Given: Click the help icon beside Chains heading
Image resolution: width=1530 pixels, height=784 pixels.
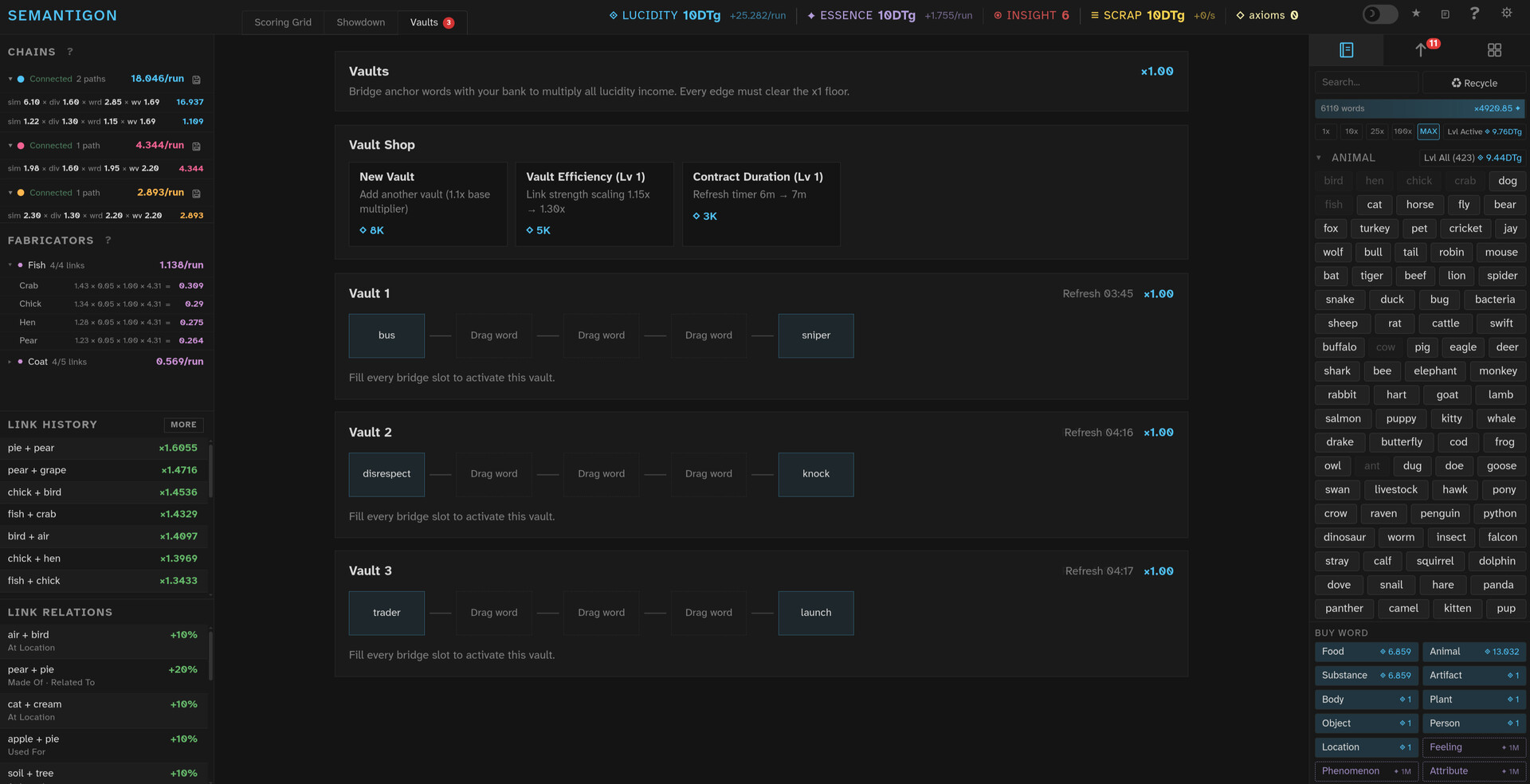Looking at the screenshot, I should point(70,52).
